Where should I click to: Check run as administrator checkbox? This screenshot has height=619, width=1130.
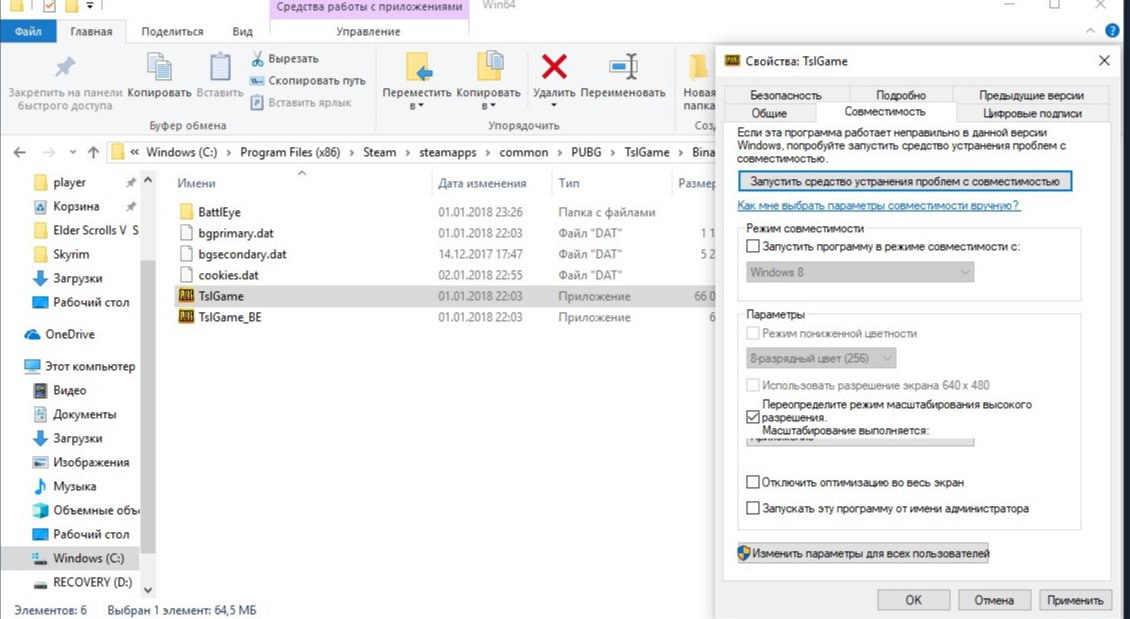[x=753, y=508]
